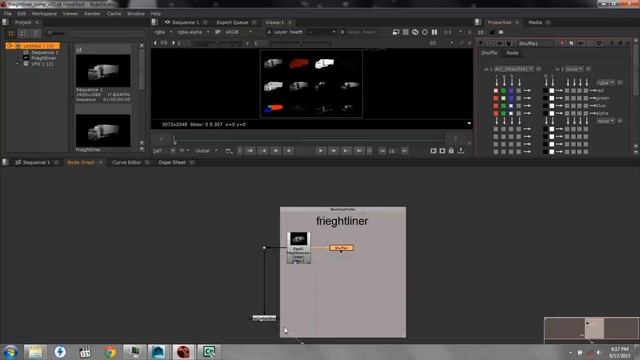Image resolution: width=640 pixels, height=360 pixels.
Task: Switch to the Export Queue tab
Action: [232, 22]
